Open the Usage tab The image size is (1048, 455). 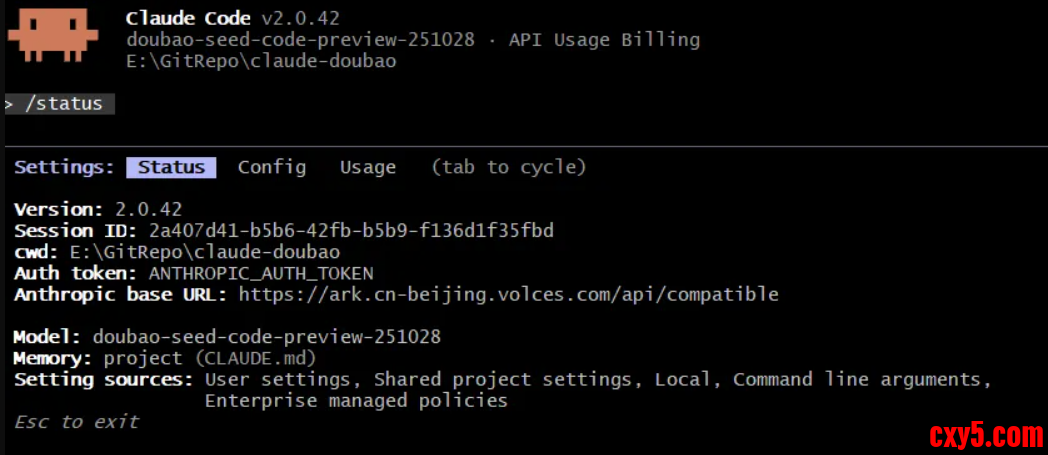pyautogui.click(x=368, y=167)
